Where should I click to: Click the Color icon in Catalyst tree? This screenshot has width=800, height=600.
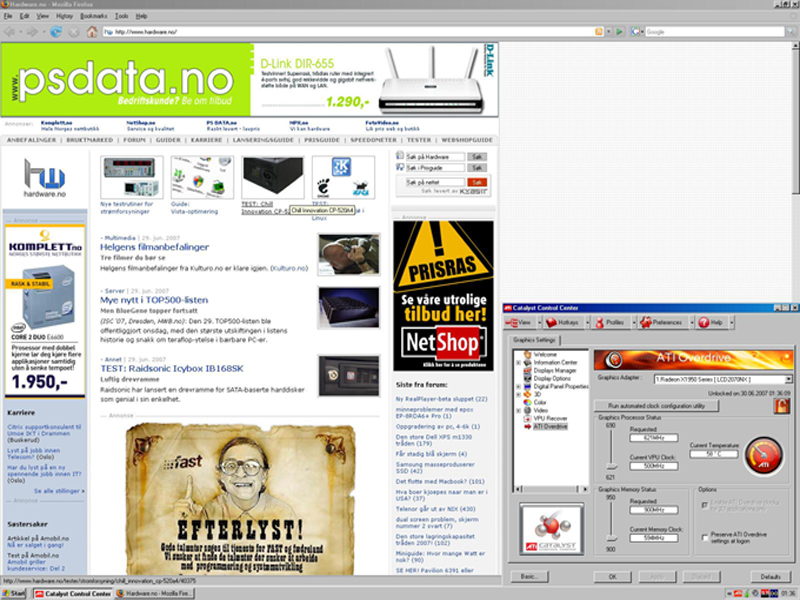coord(528,402)
